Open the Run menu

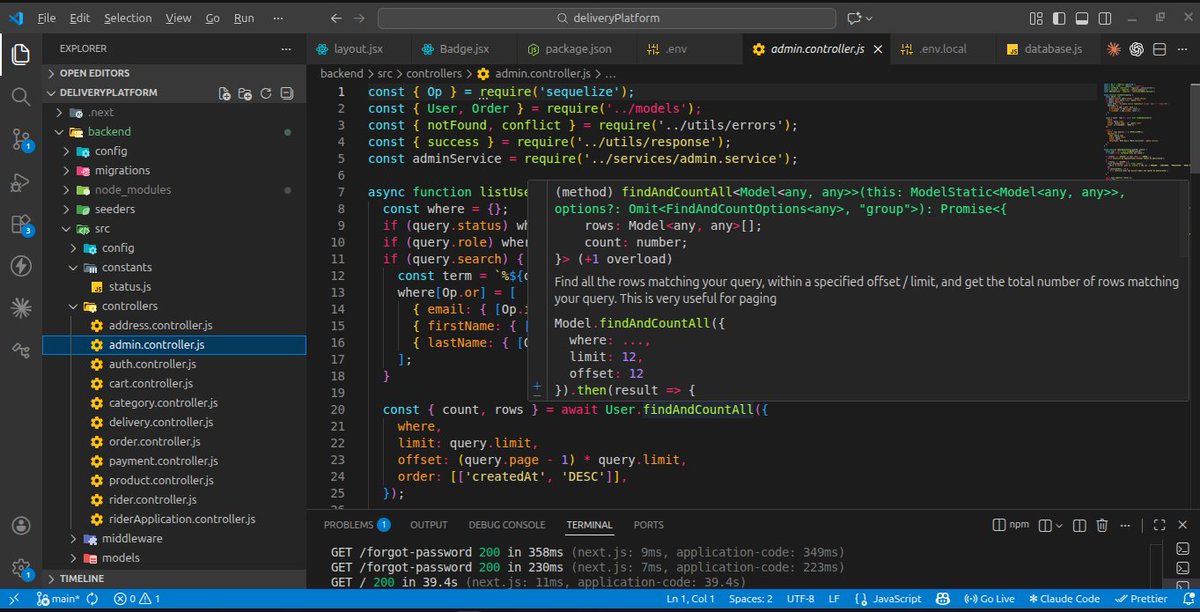(x=244, y=18)
